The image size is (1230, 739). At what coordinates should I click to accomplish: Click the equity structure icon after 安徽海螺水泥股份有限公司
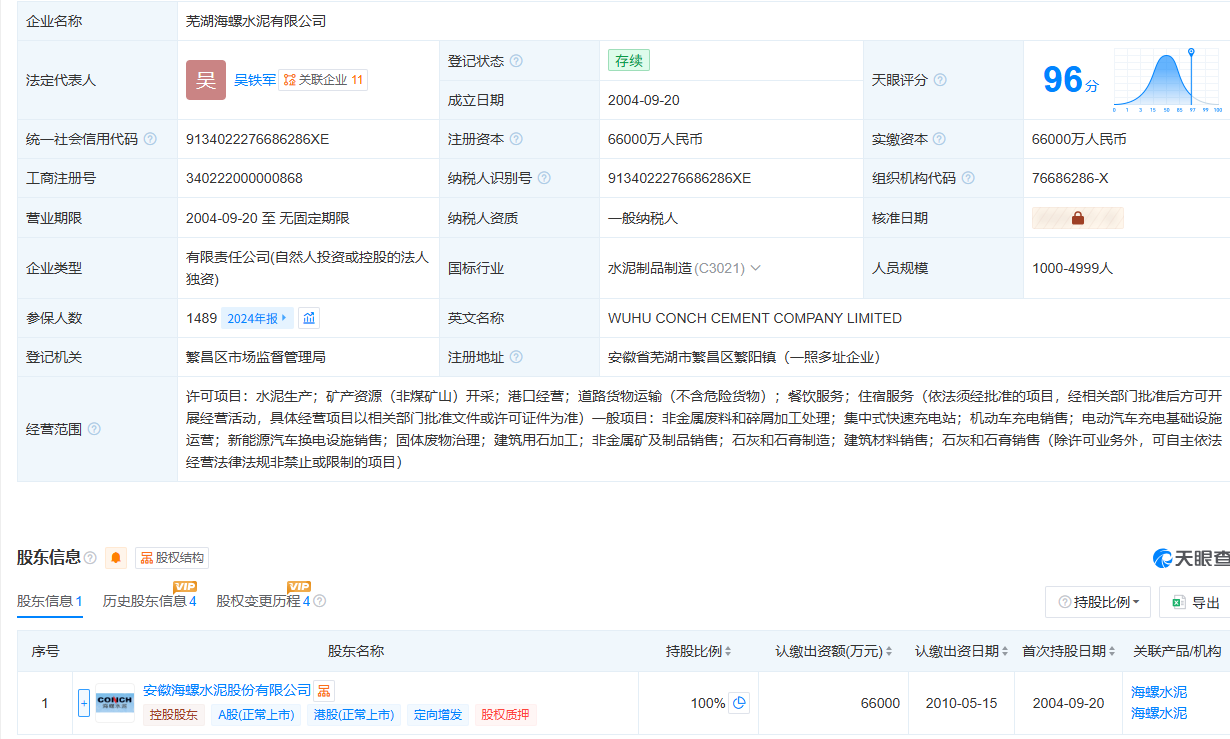[324, 690]
